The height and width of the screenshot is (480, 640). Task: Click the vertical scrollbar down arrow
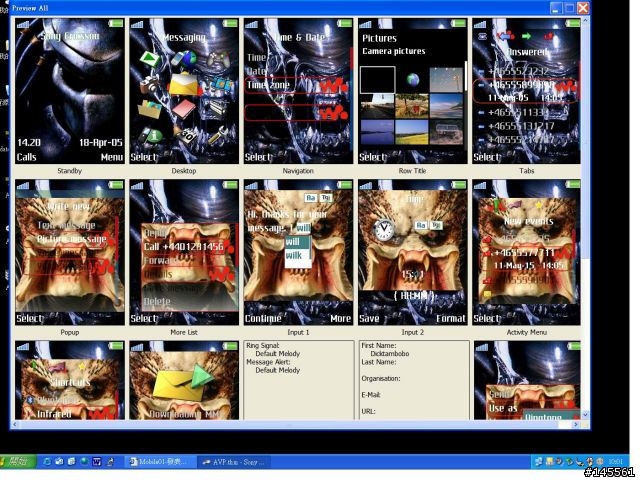pyautogui.click(x=585, y=415)
